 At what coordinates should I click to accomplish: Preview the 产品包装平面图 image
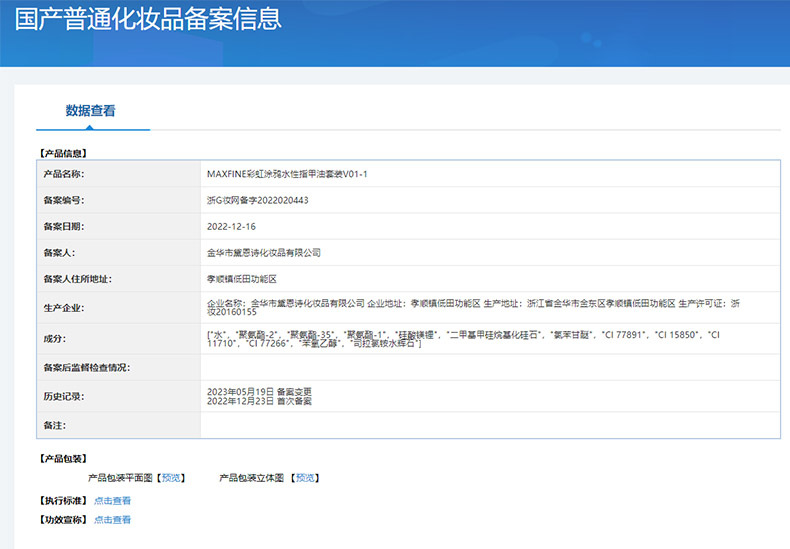(x=172, y=478)
